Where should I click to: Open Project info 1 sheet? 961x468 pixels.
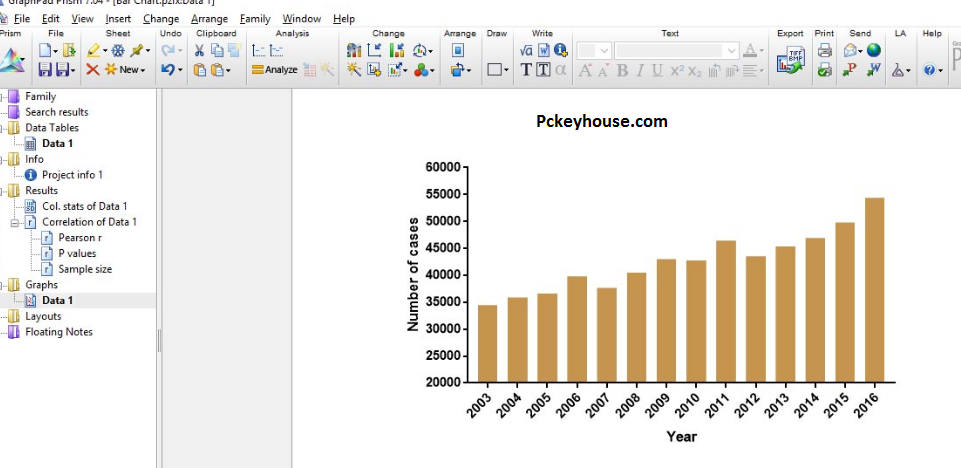(x=72, y=175)
